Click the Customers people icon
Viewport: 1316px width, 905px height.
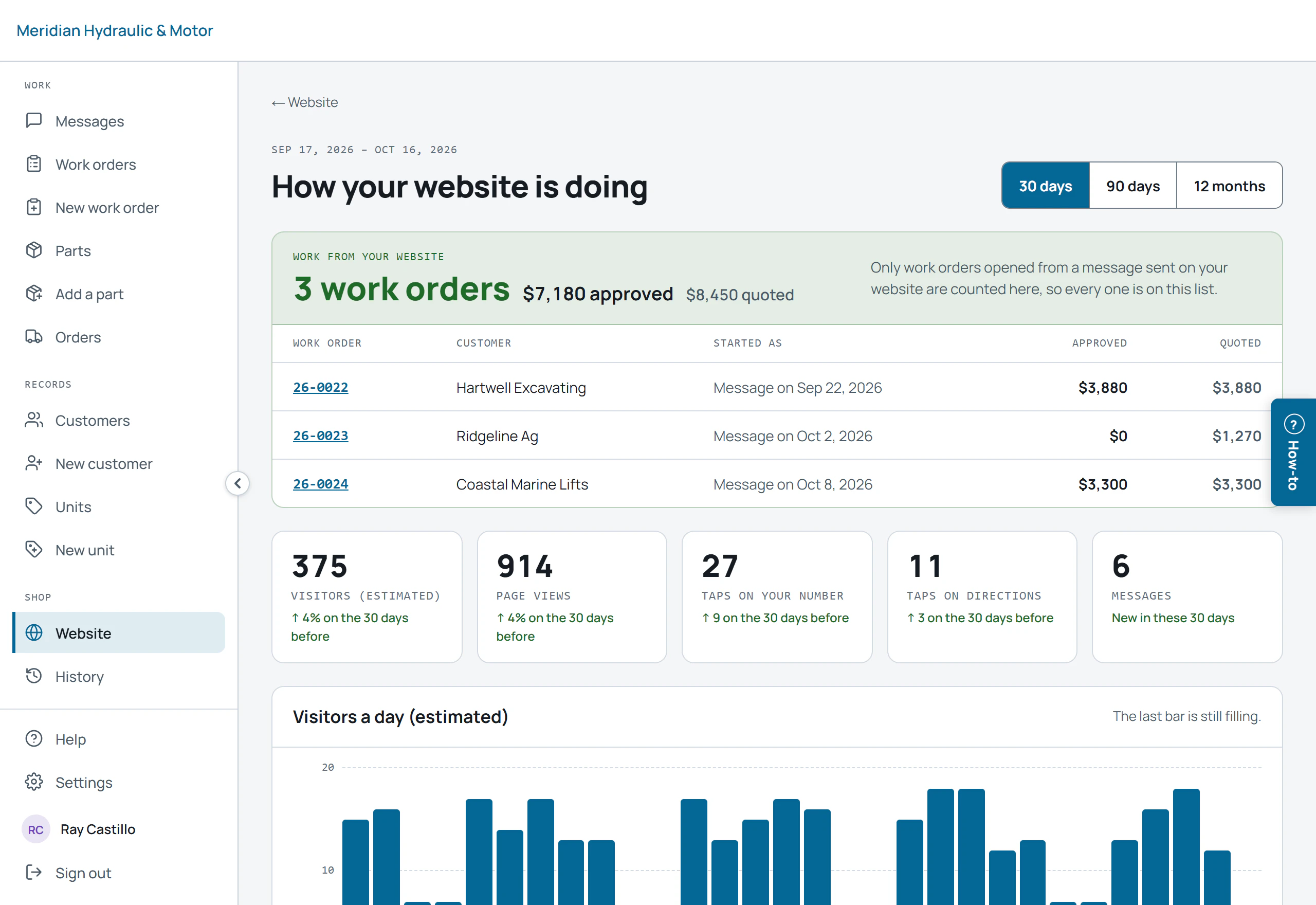pyautogui.click(x=34, y=420)
